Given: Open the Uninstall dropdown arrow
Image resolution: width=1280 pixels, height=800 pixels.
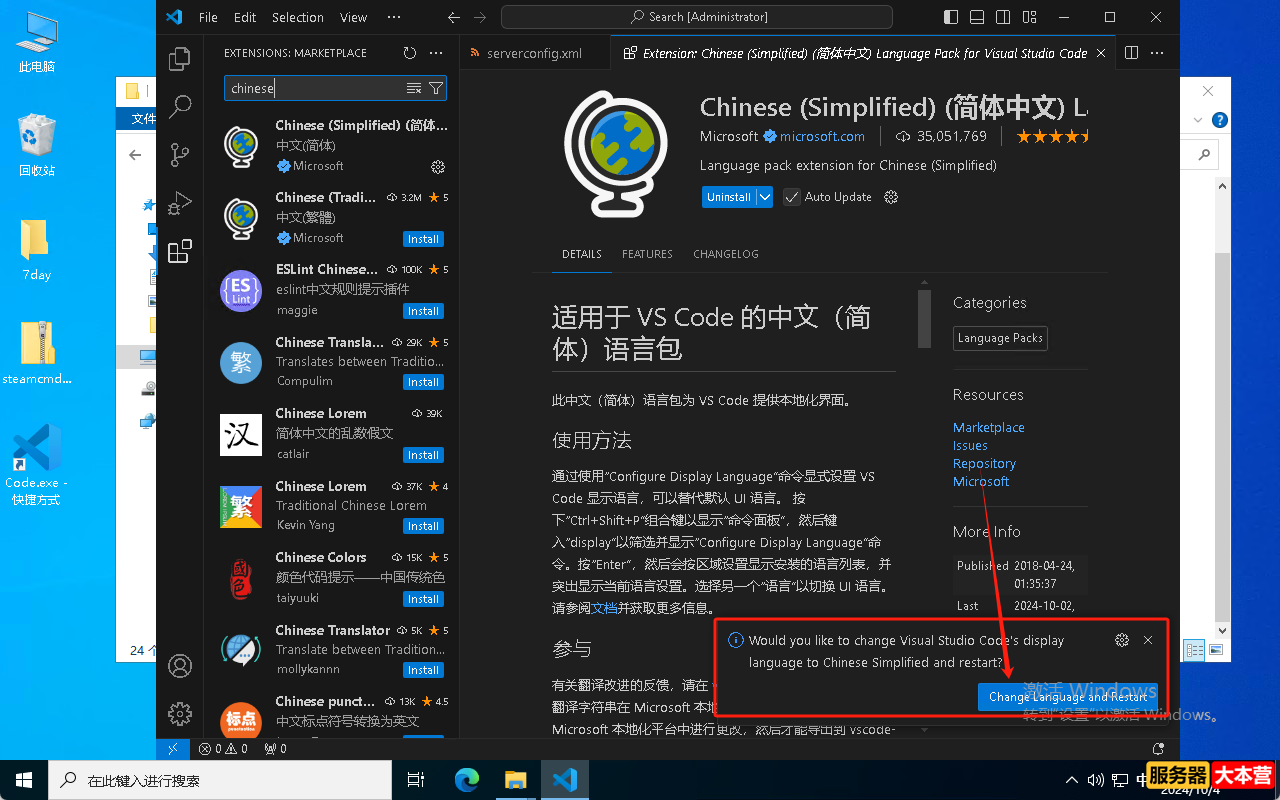Looking at the screenshot, I should [x=765, y=197].
